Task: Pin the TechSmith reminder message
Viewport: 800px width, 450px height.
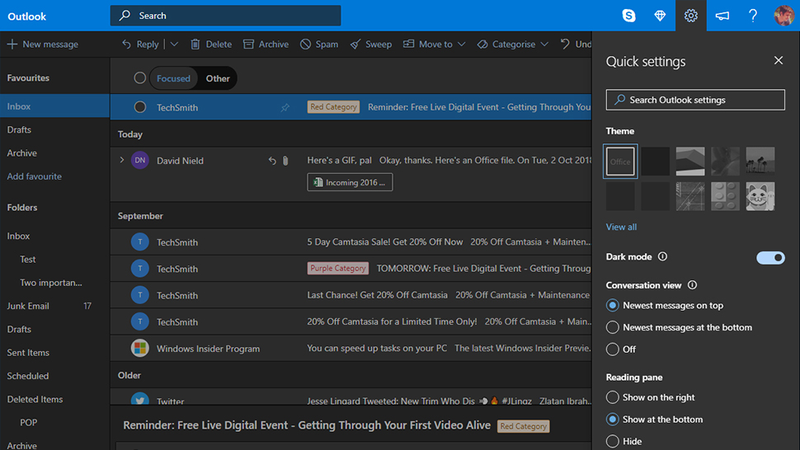Action: click(x=285, y=107)
